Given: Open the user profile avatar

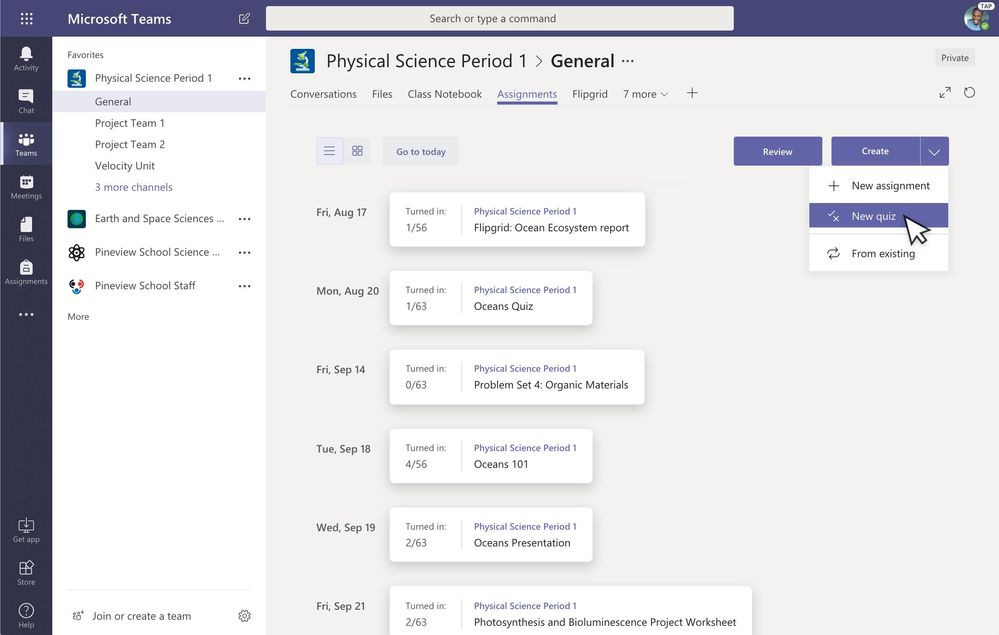Looking at the screenshot, I should click(x=976, y=17).
